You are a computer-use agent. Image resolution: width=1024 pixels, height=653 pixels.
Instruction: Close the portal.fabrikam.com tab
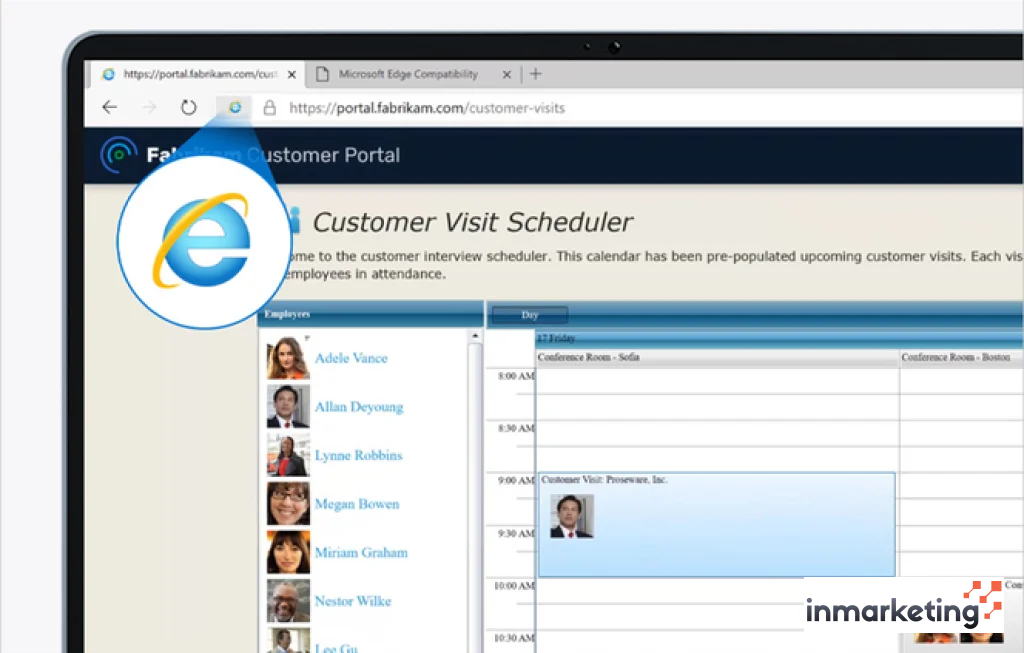coord(292,75)
